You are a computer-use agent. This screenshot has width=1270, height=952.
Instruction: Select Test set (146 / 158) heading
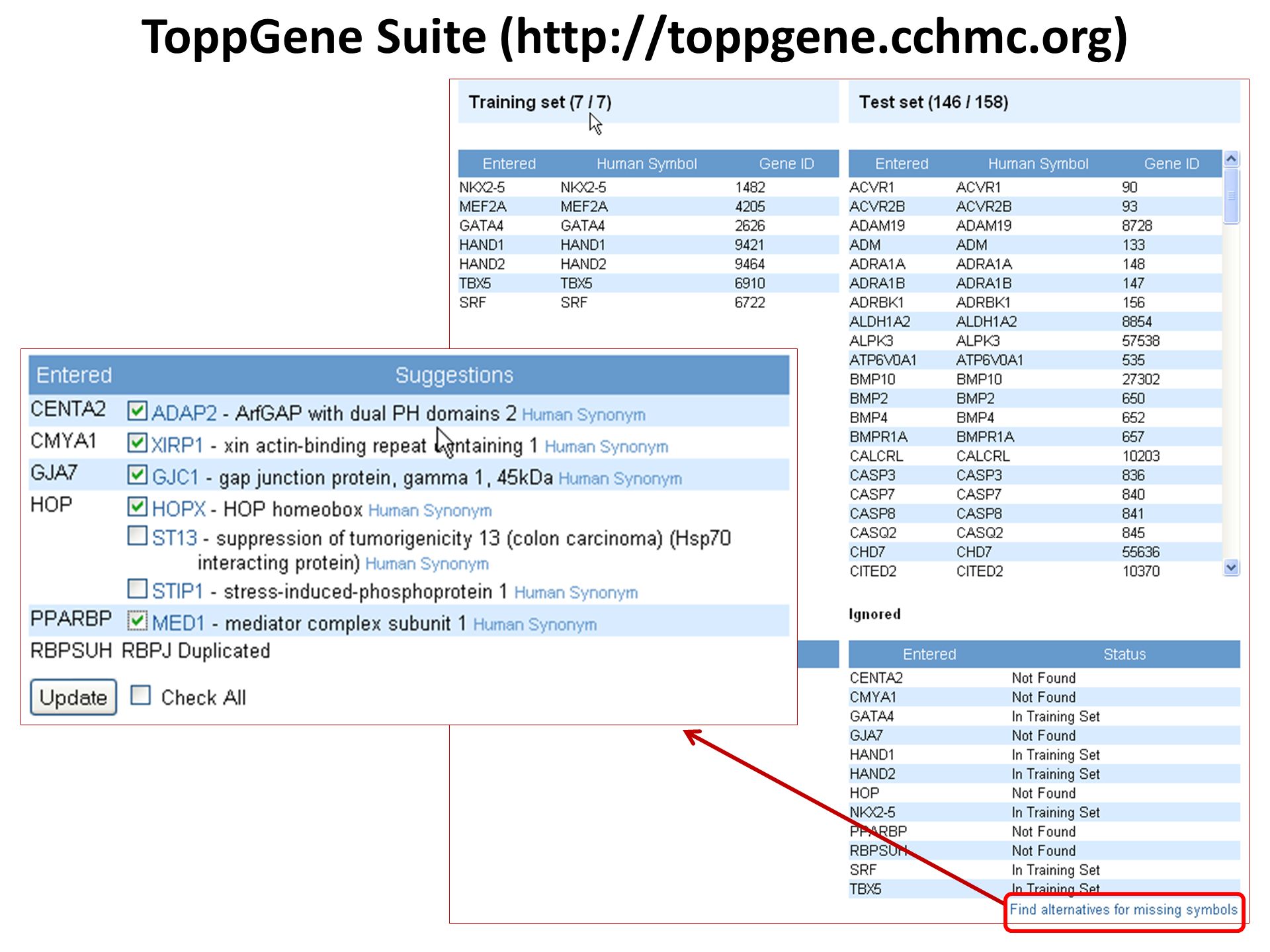point(933,102)
